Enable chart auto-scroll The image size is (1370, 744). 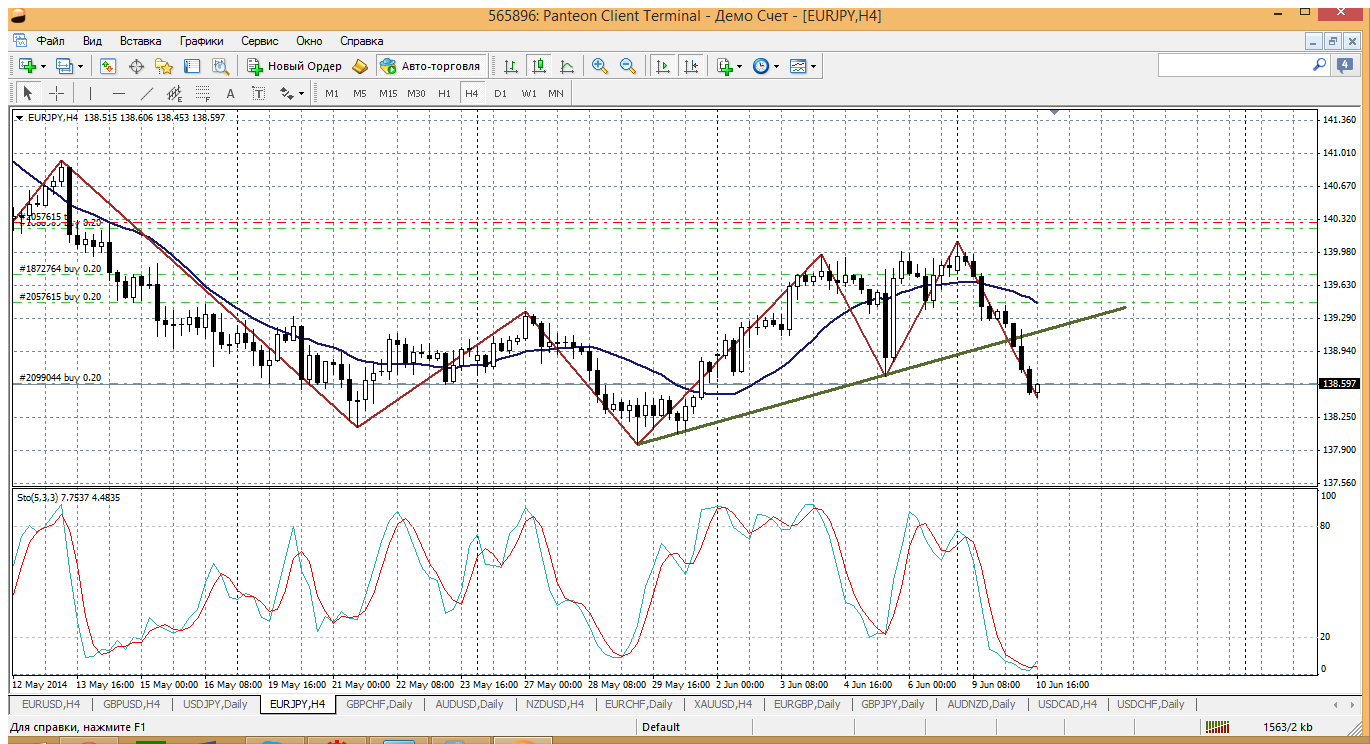pos(662,66)
